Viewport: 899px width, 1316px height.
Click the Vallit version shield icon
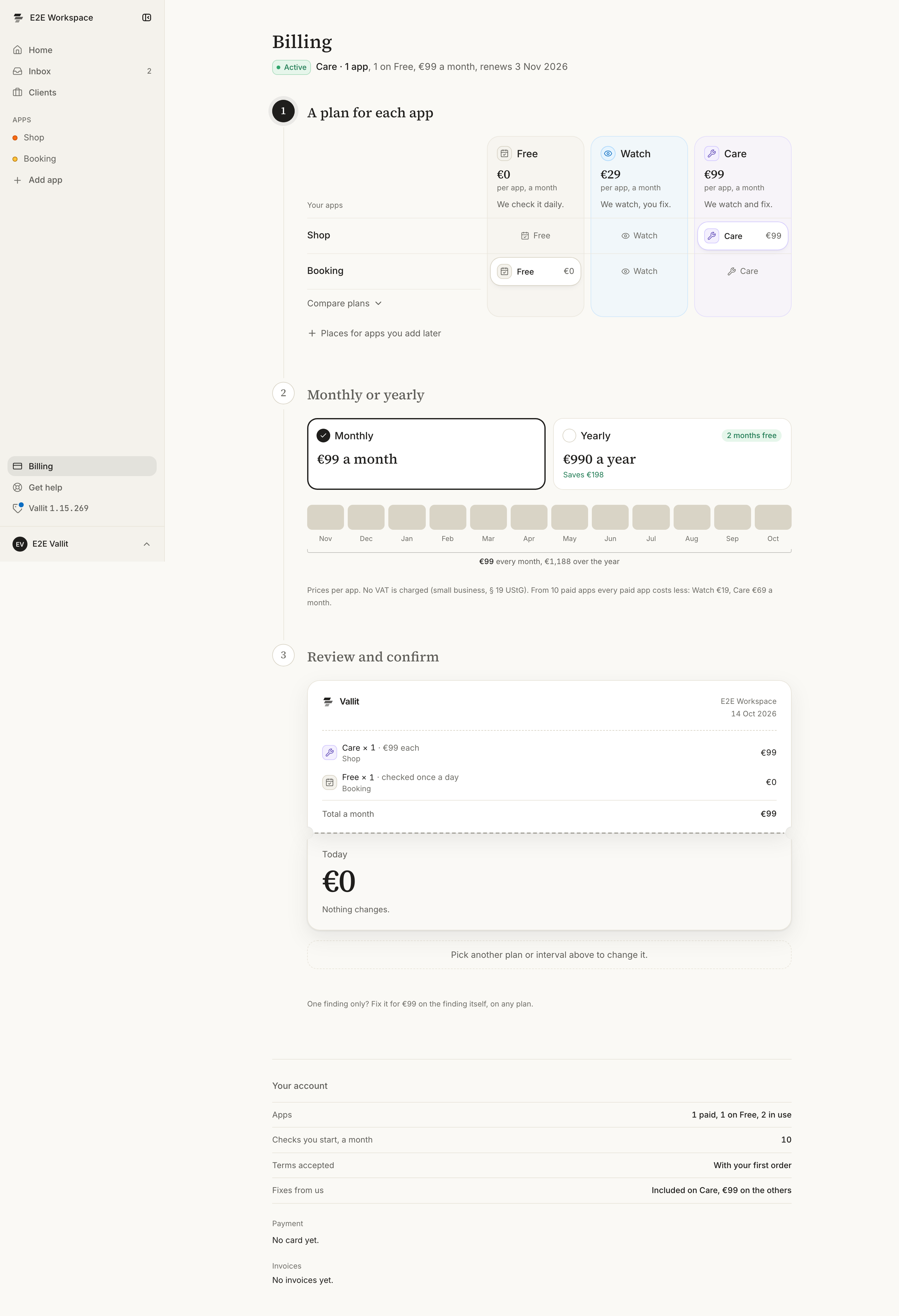[17, 508]
